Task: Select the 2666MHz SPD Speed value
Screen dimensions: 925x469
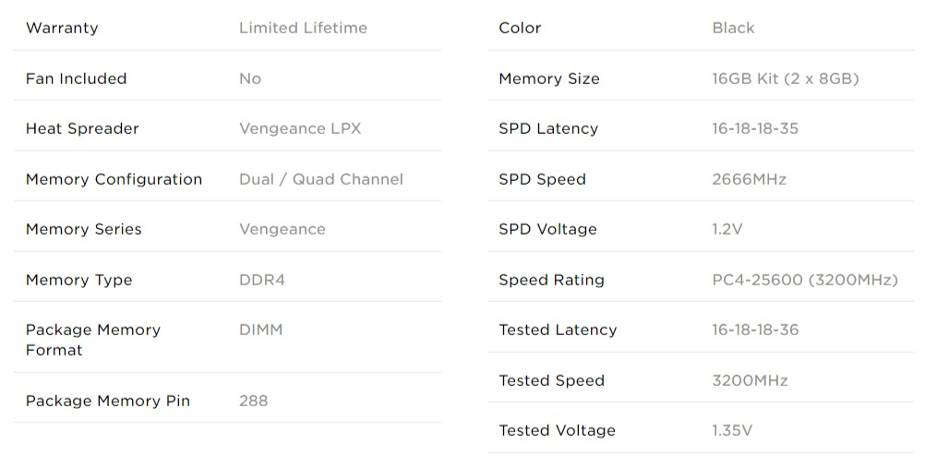Action: 749,179
